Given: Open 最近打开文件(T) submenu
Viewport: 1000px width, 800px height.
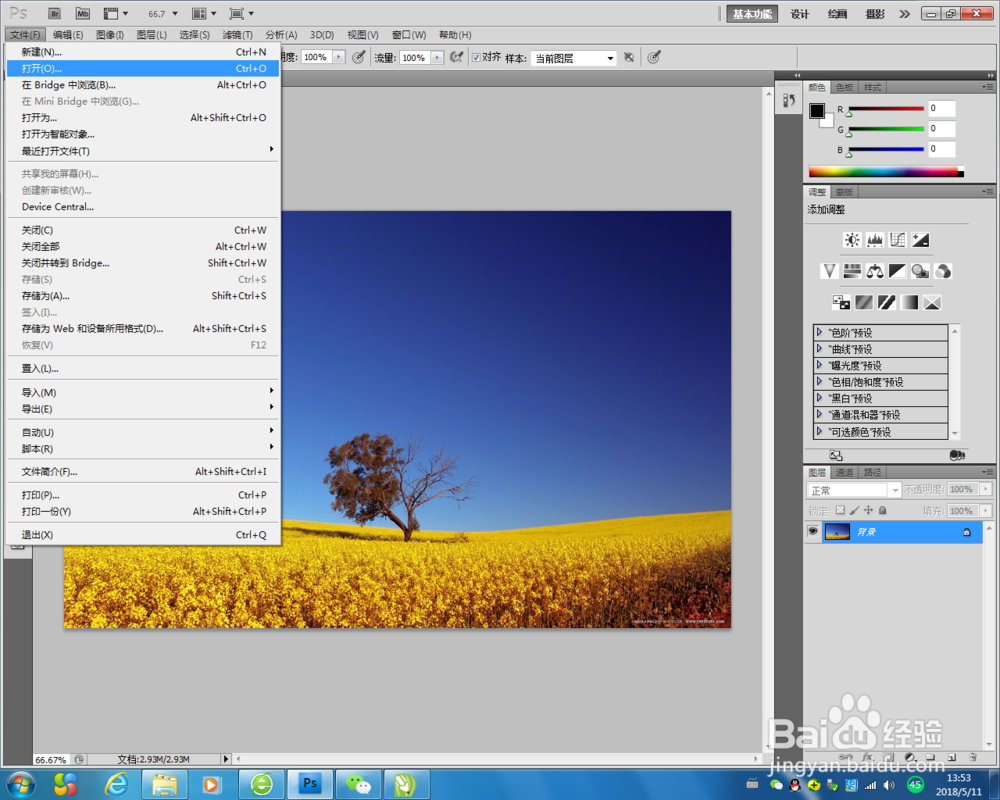Looking at the screenshot, I should (x=143, y=151).
